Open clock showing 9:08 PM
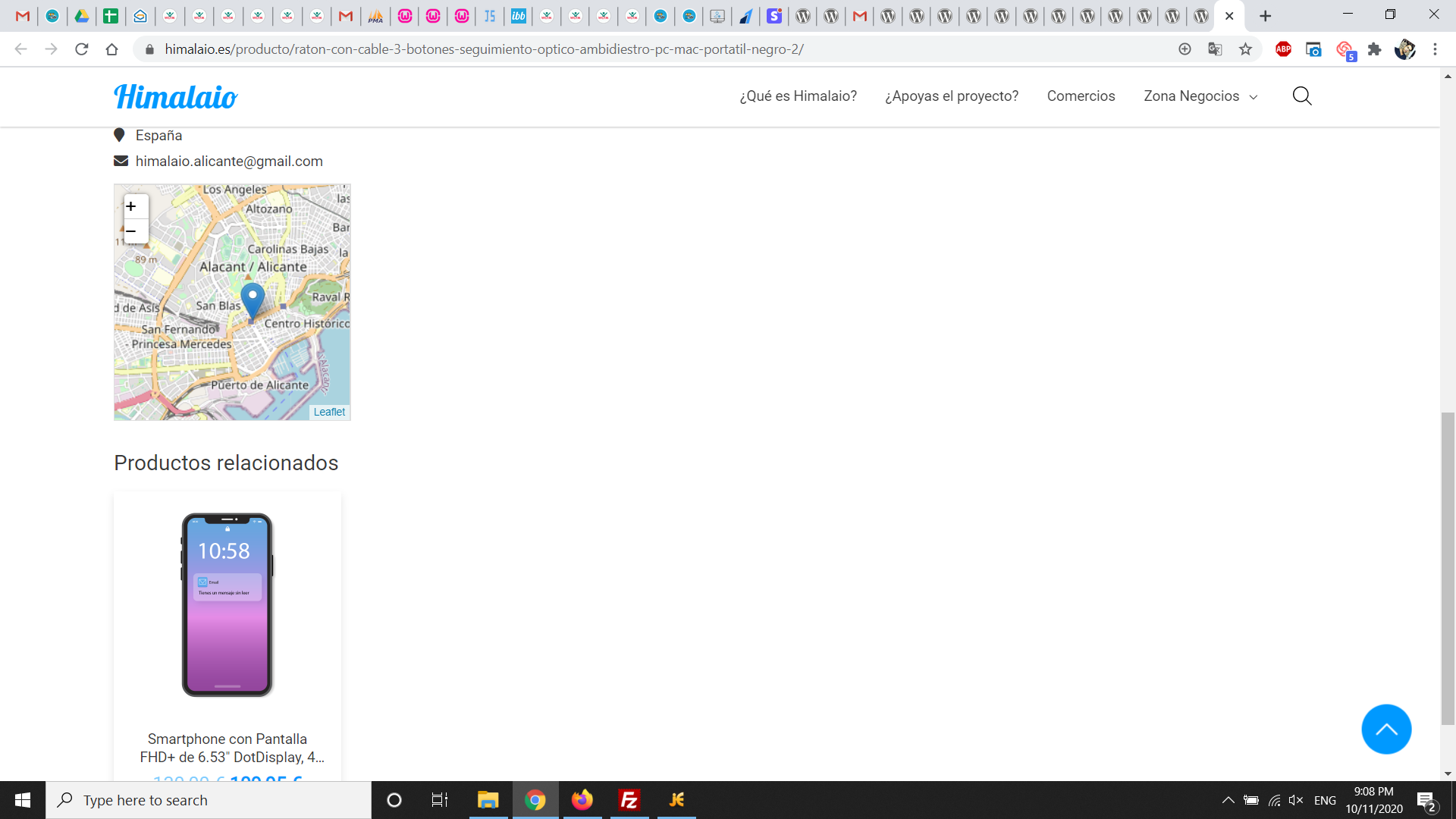The height and width of the screenshot is (819, 1456). (1374, 800)
